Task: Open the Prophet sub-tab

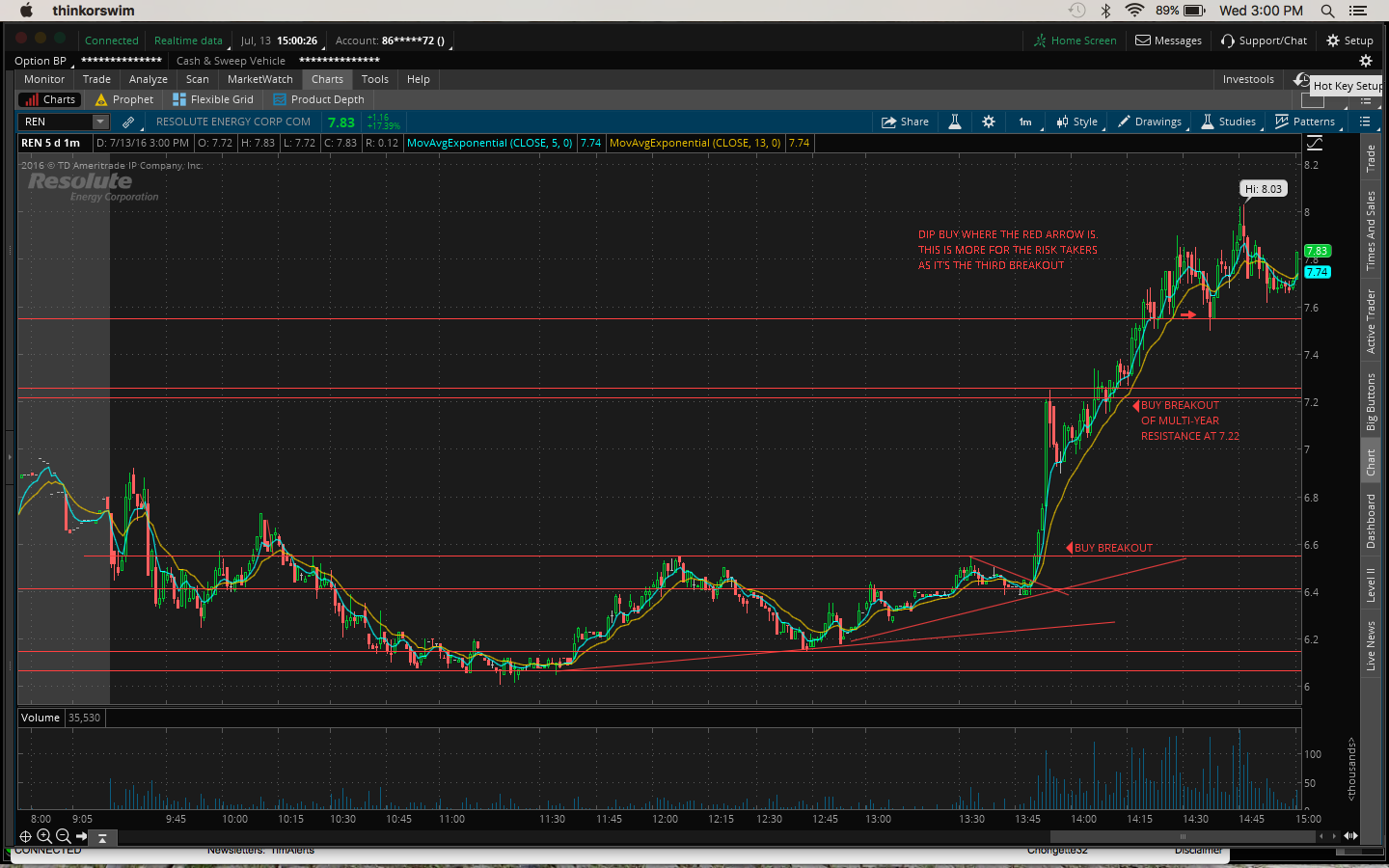Action: coord(124,99)
